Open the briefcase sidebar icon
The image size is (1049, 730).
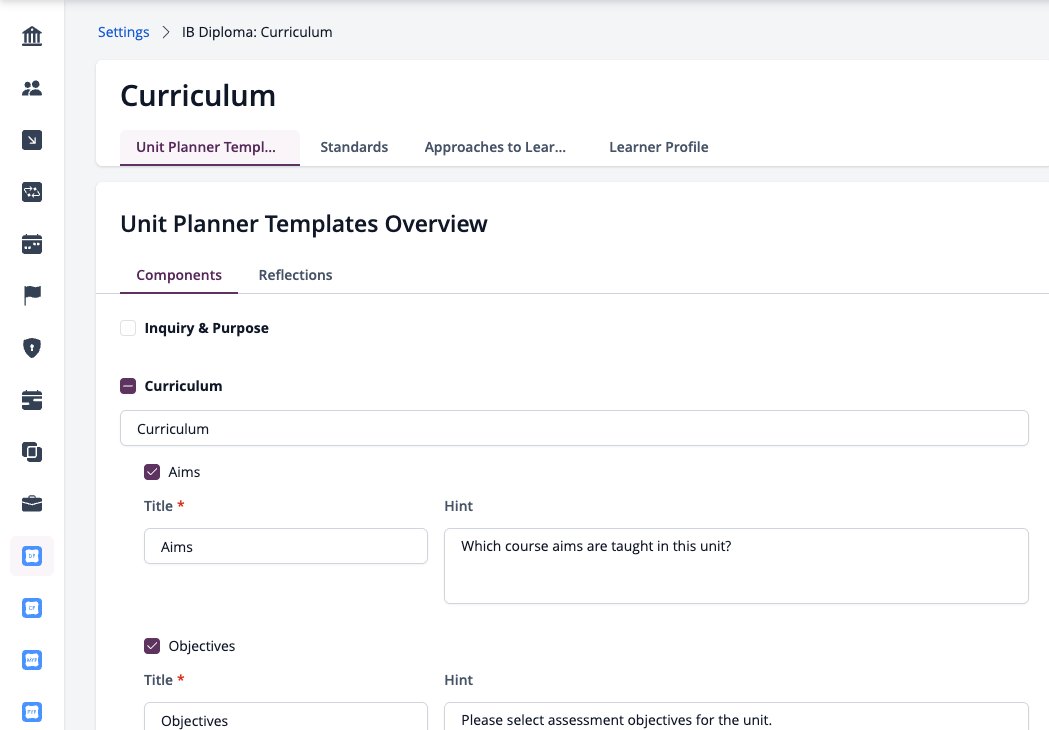31,504
